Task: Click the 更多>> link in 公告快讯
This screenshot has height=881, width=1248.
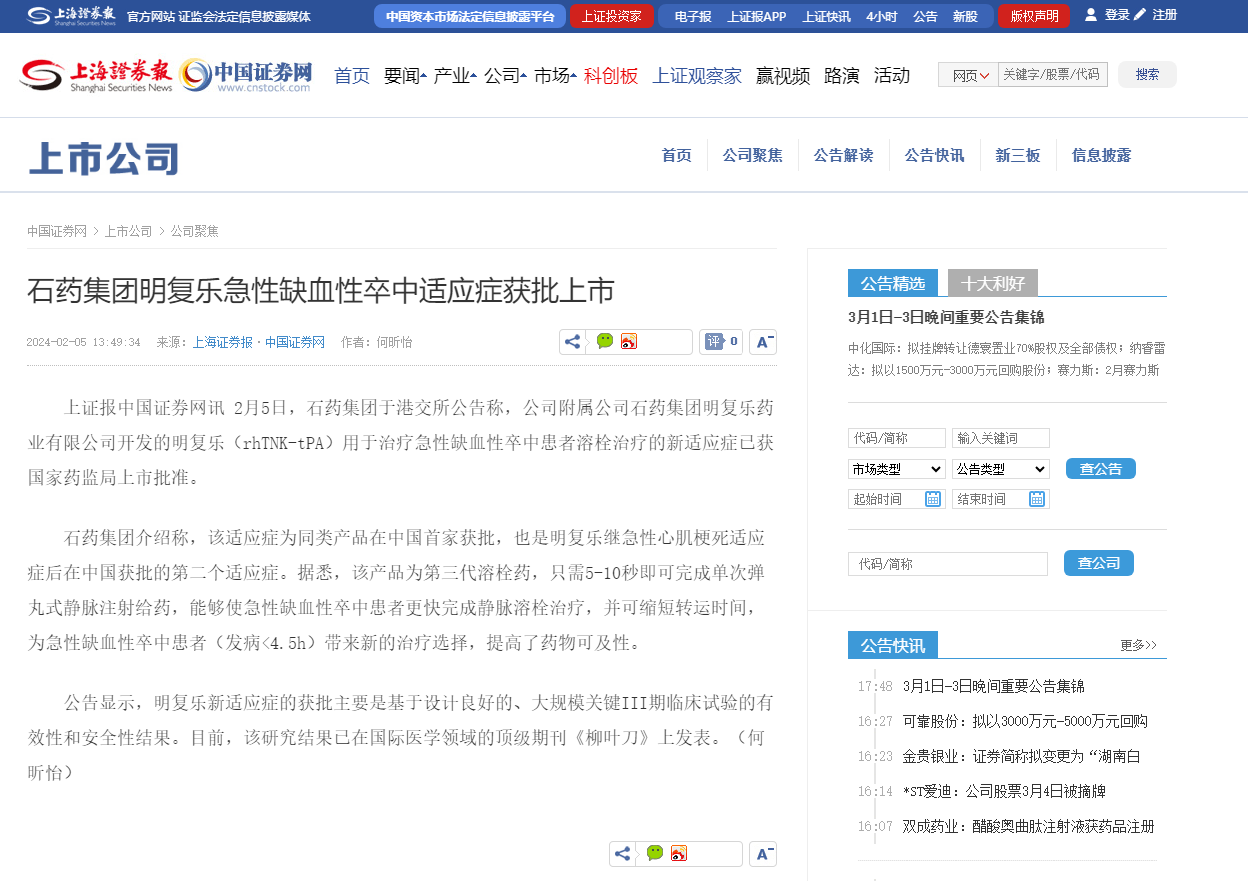Action: click(x=1138, y=646)
